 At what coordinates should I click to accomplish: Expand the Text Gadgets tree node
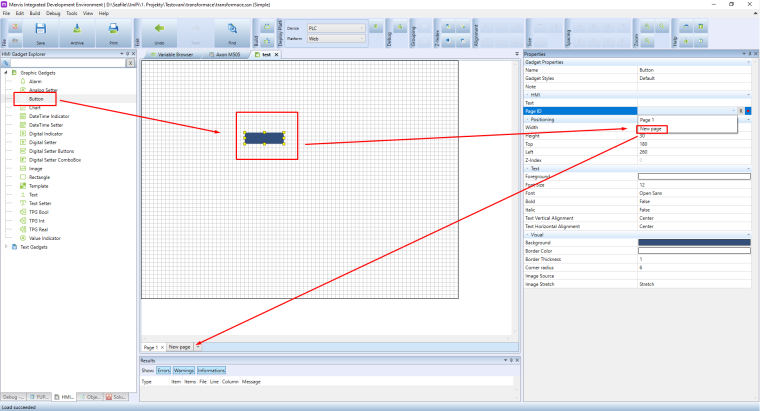click(7, 246)
